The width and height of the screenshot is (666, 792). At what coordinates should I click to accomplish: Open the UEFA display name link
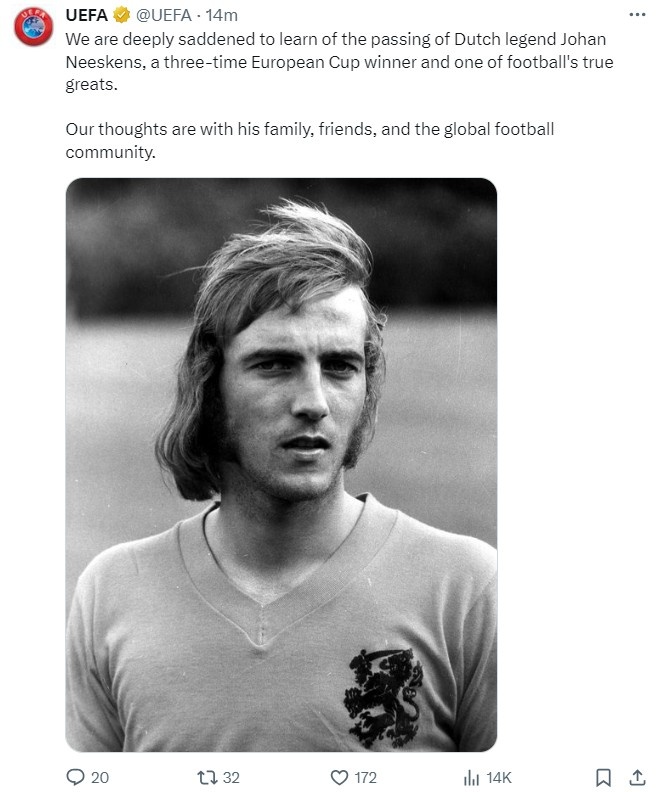click(x=86, y=15)
